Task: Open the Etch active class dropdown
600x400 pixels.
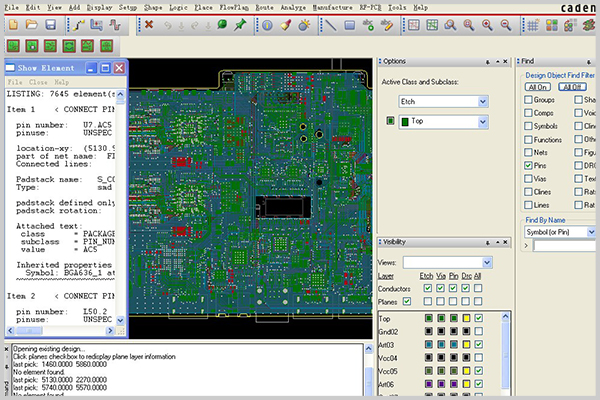Action: pyautogui.click(x=482, y=101)
